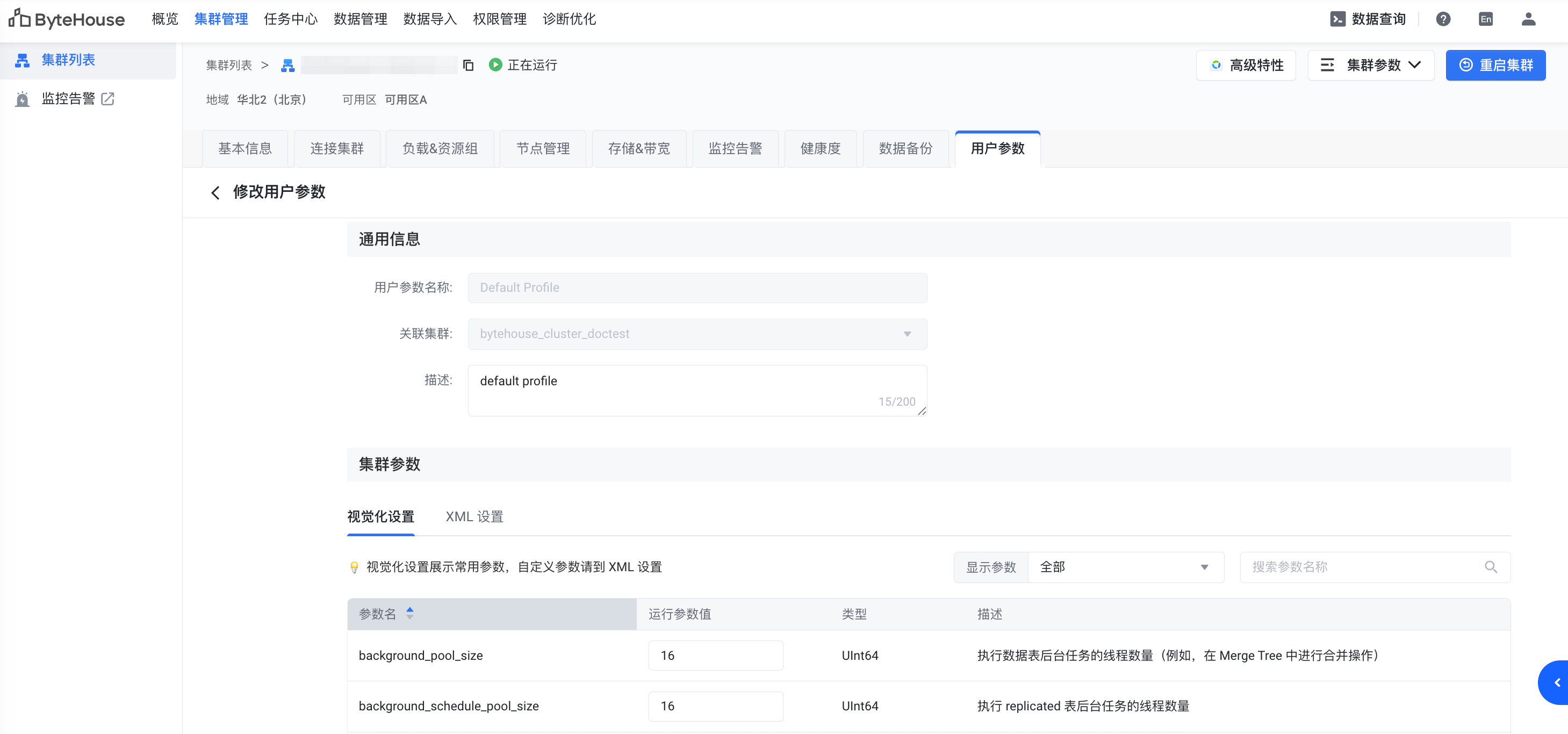The height and width of the screenshot is (734, 1568).
Task: Go to 数据查询 in top bar
Action: 1368,19
